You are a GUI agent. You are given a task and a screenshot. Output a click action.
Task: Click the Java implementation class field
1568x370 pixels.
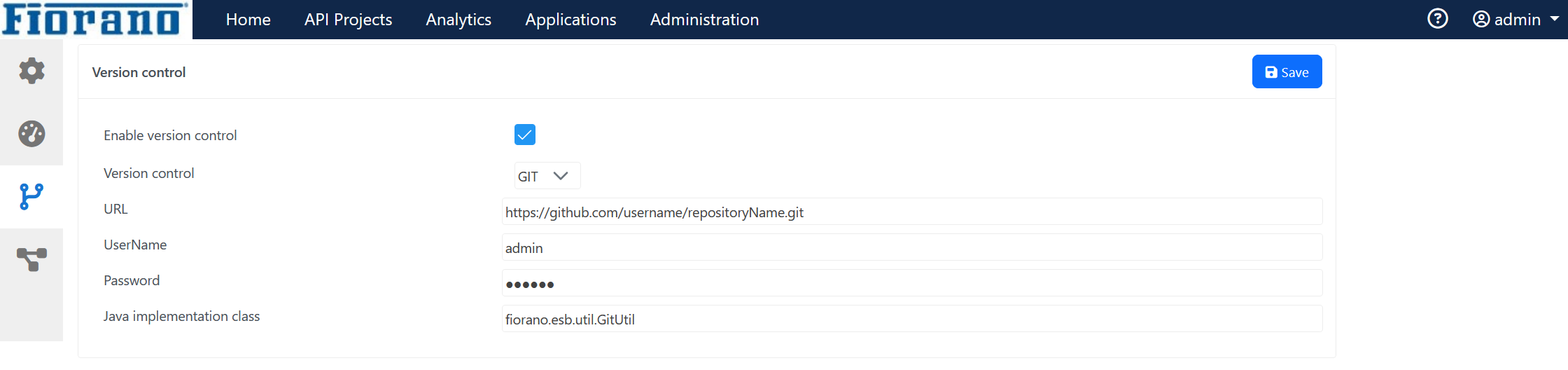(912, 319)
